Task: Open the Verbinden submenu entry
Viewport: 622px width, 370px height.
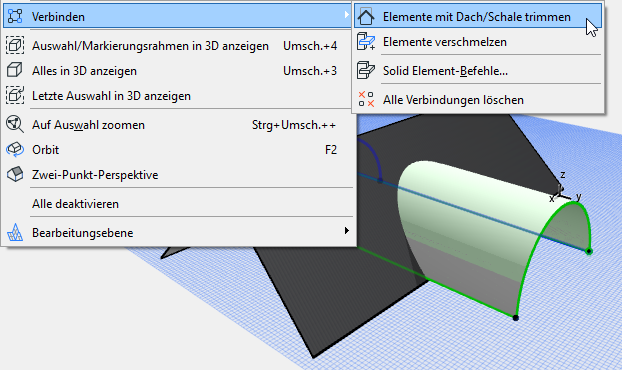Action: click(x=177, y=17)
